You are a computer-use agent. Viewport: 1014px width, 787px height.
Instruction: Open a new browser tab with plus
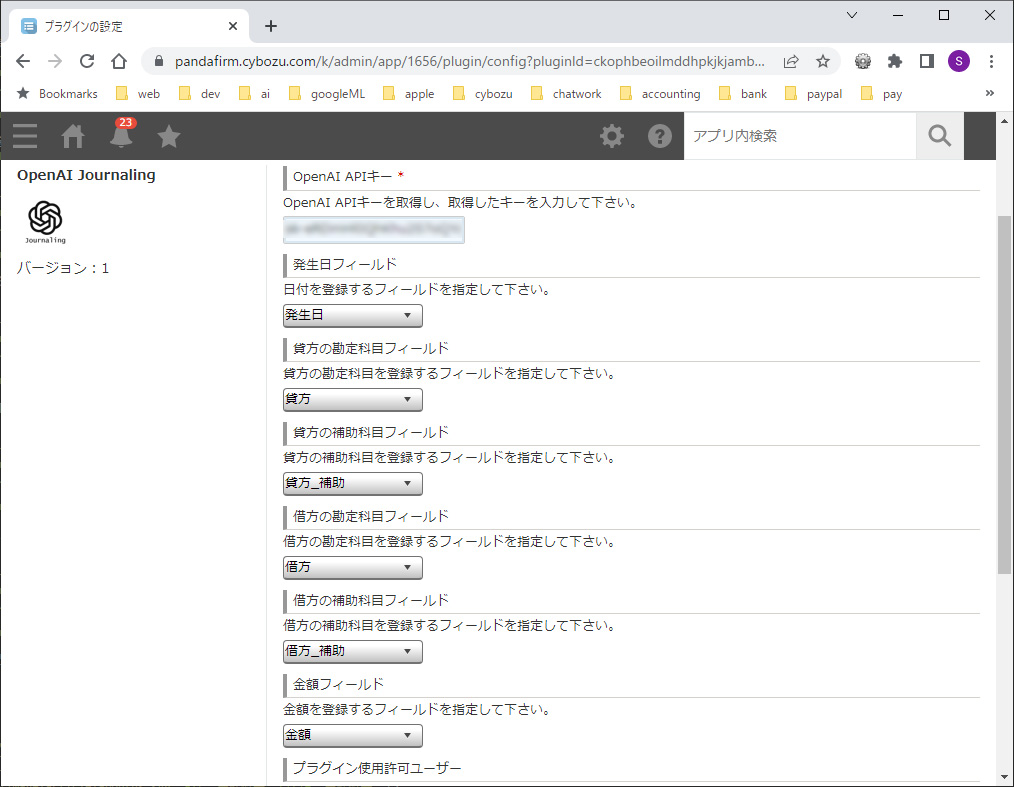click(x=271, y=26)
